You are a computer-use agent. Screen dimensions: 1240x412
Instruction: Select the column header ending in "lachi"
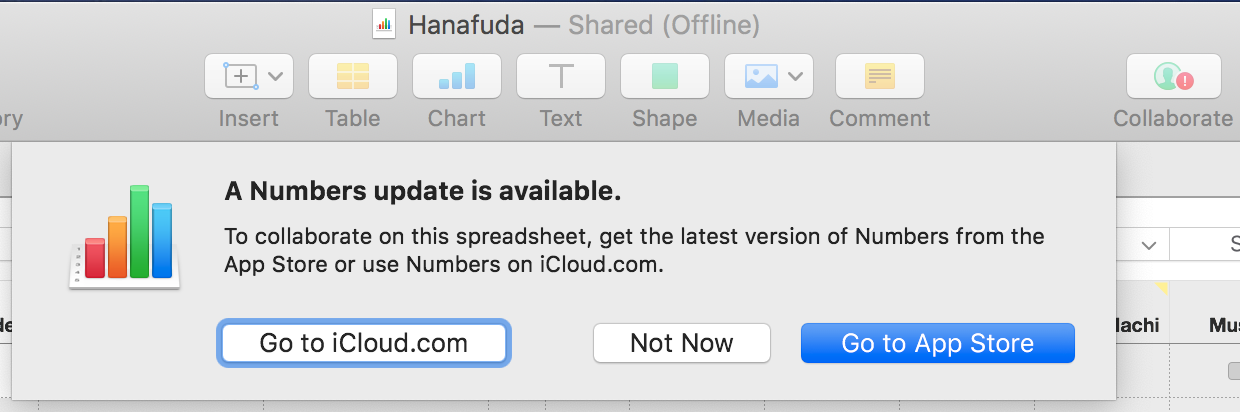[x=1138, y=324]
